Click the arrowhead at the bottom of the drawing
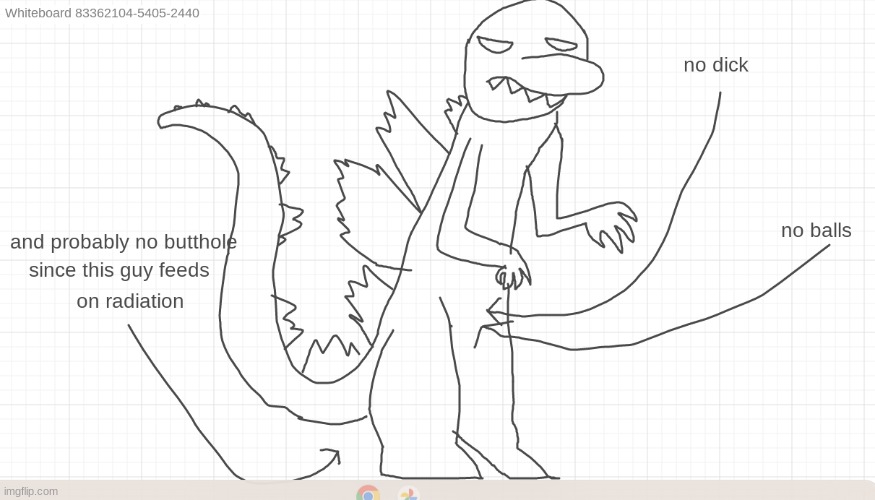 pyautogui.click(x=333, y=455)
